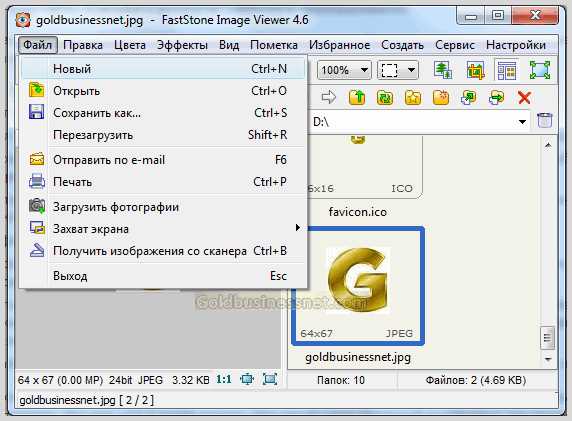Click the floppy disk save icon
572x421 pixels.
click(36, 112)
